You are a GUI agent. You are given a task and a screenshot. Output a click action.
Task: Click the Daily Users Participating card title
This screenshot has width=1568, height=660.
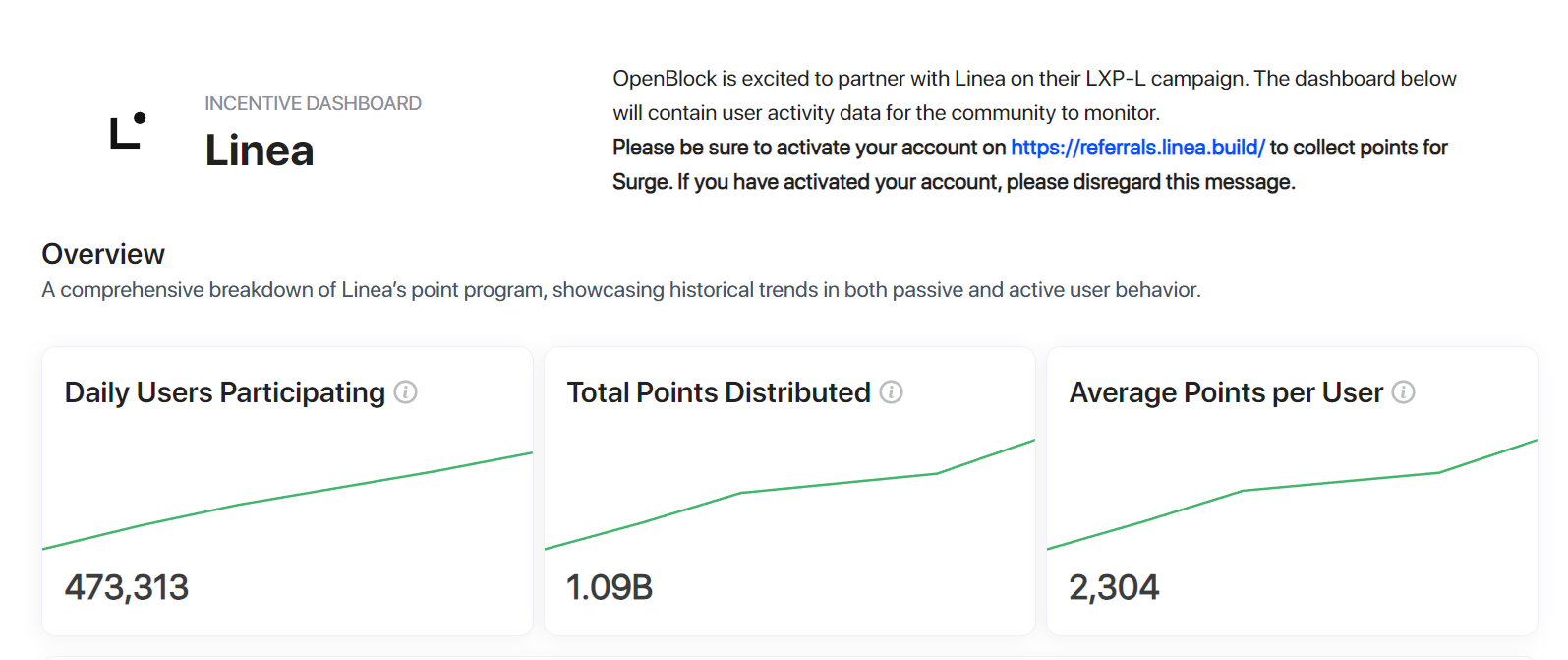click(x=225, y=392)
